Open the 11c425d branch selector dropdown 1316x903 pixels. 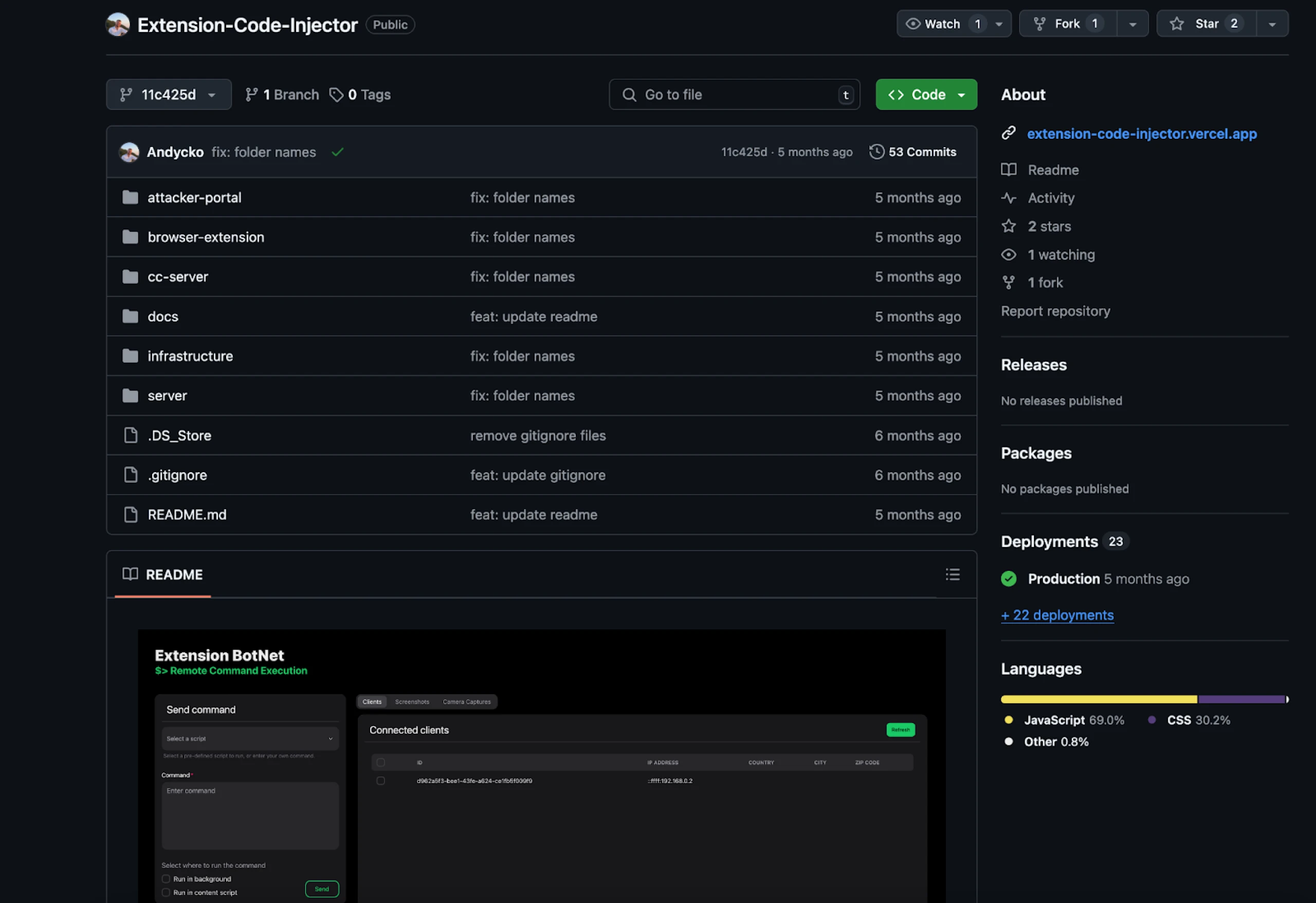click(x=169, y=95)
